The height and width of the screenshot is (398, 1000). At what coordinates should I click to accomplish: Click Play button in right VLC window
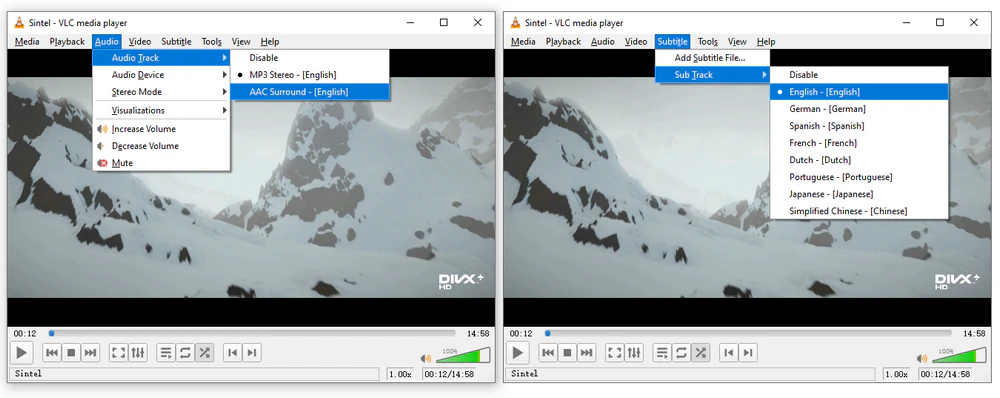point(517,352)
